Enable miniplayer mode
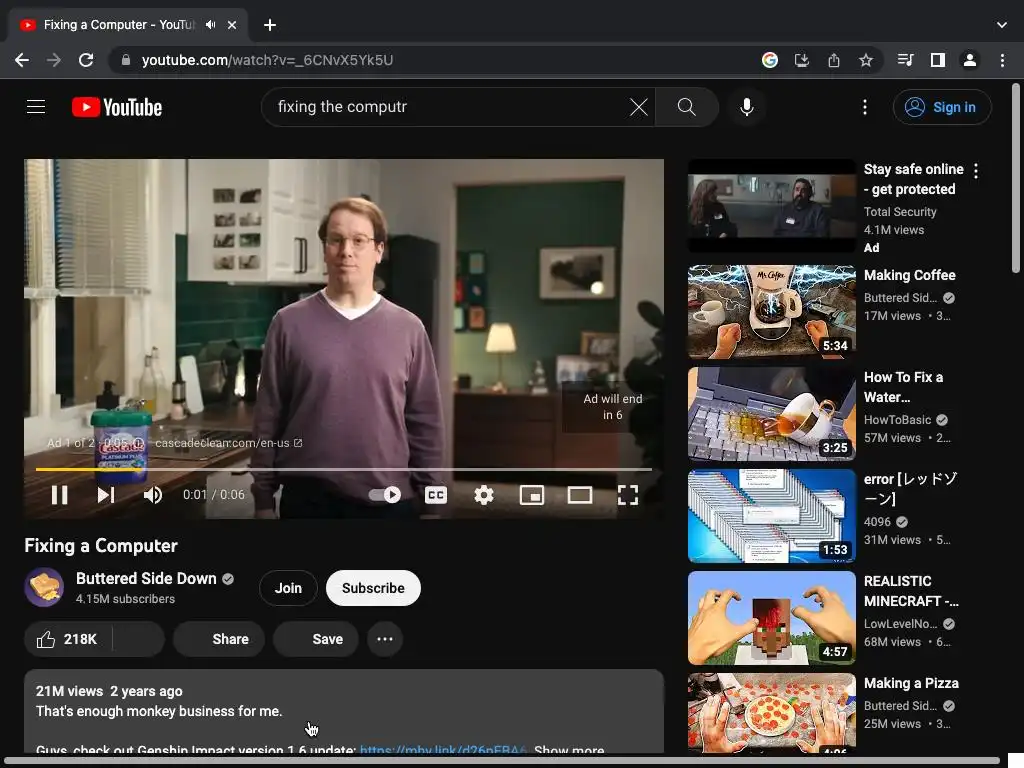The width and height of the screenshot is (1024, 768). pyautogui.click(x=532, y=495)
